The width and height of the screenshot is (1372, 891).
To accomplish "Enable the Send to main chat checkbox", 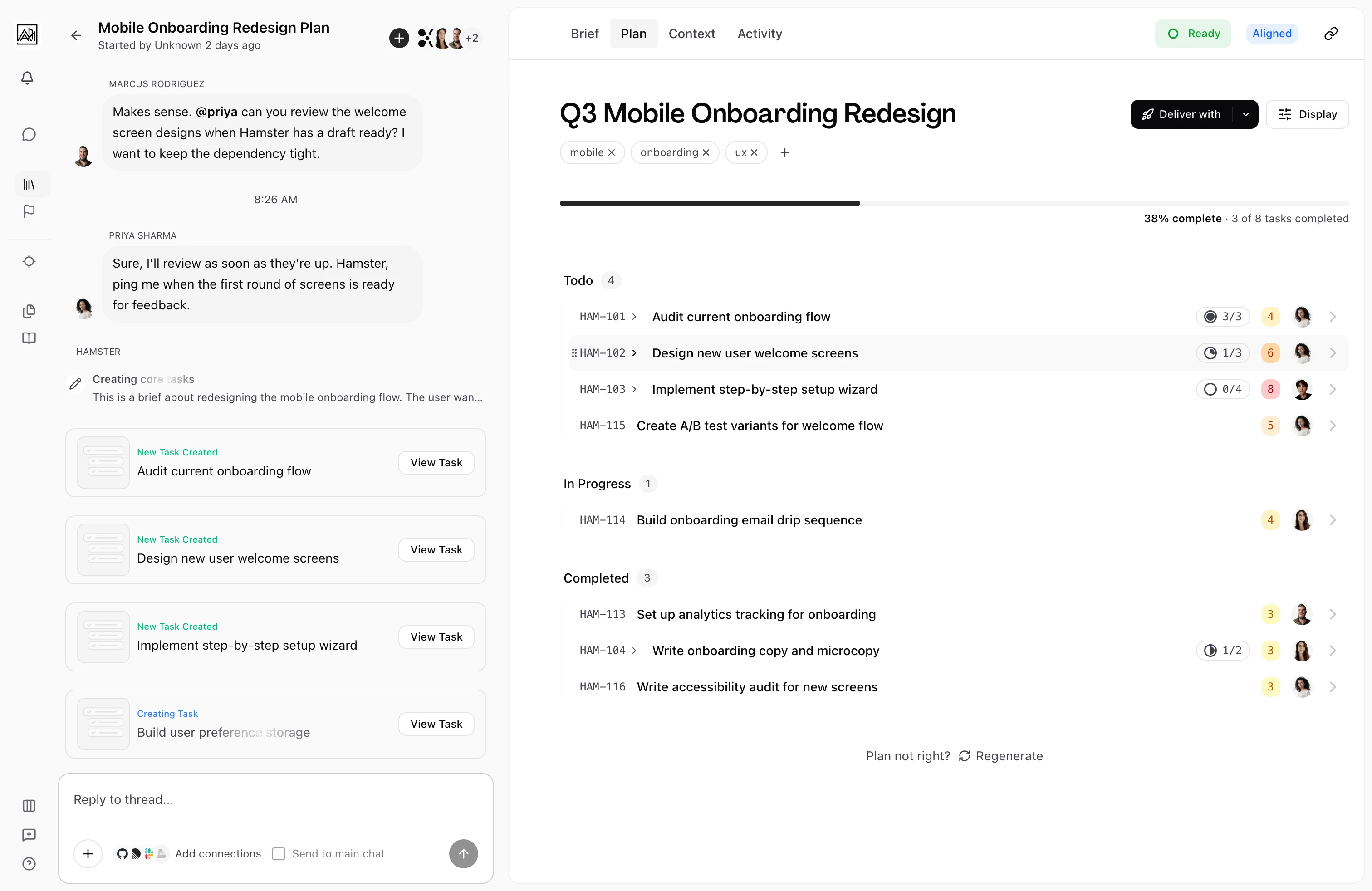I will pos(279,853).
